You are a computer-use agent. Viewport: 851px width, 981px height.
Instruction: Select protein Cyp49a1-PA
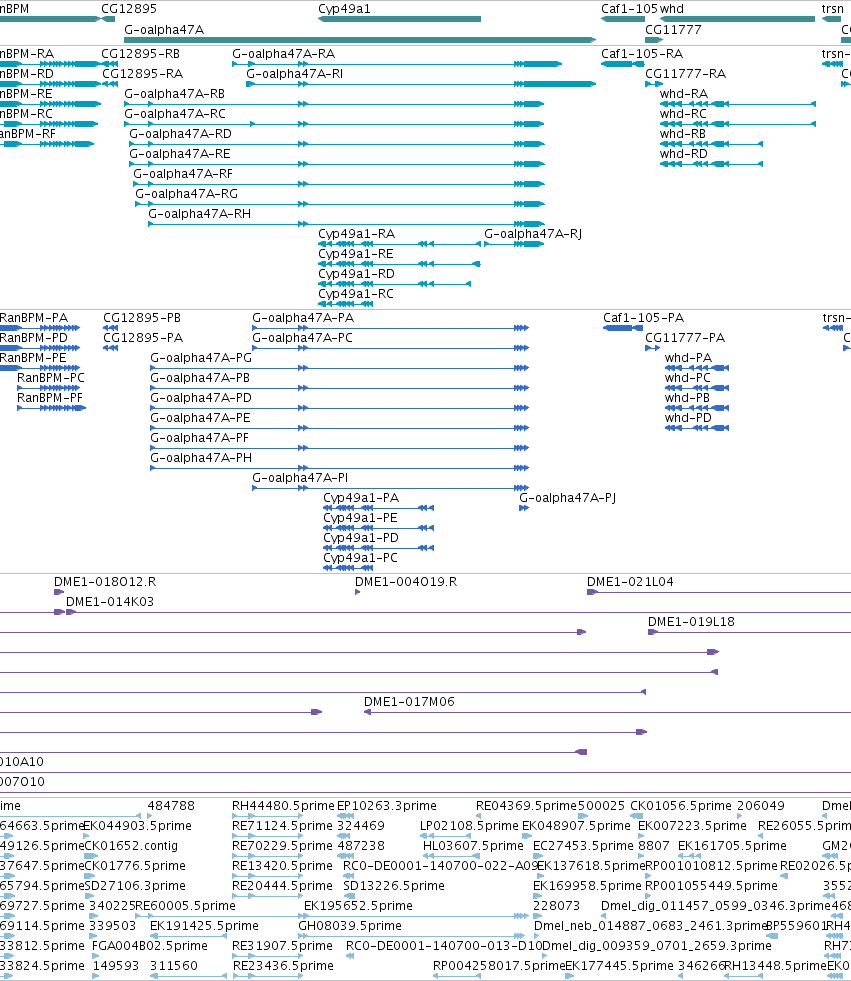tap(361, 498)
